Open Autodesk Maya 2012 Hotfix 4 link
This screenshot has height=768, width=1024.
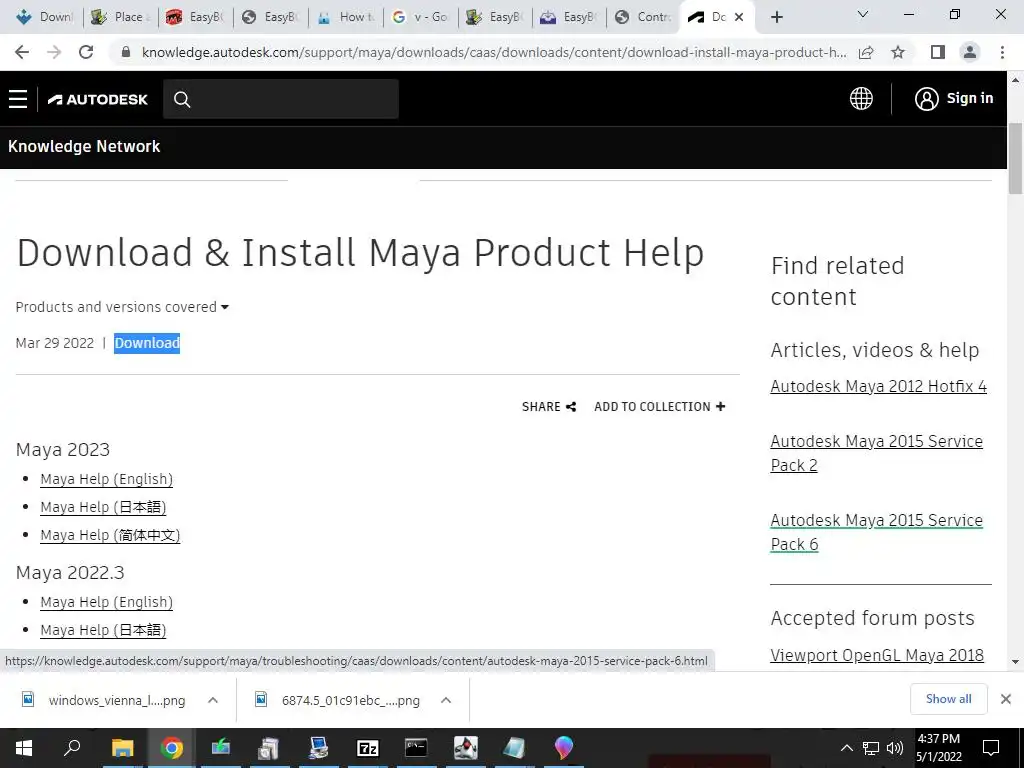pyautogui.click(x=878, y=387)
